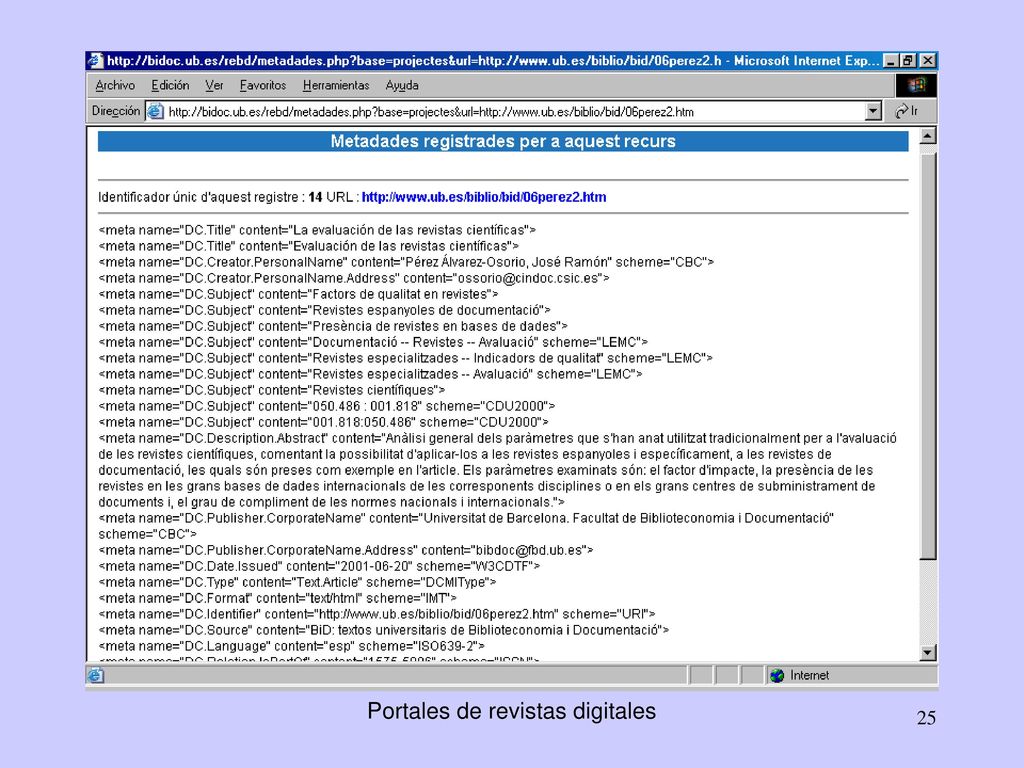Image resolution: width=1024 pixels, height=768 pixels.
Task: Click the 'Identificador únic d'aquest registre' text
Action: [x=198, y=197]
